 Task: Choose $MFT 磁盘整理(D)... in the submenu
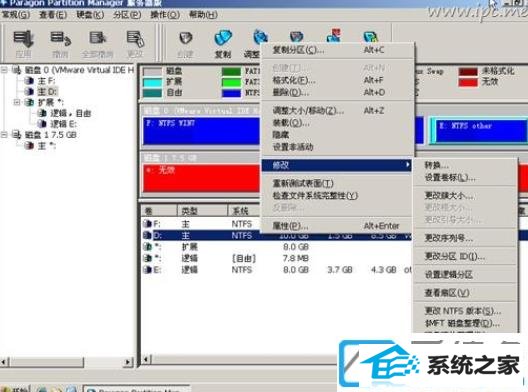click(x=465, y=323)
